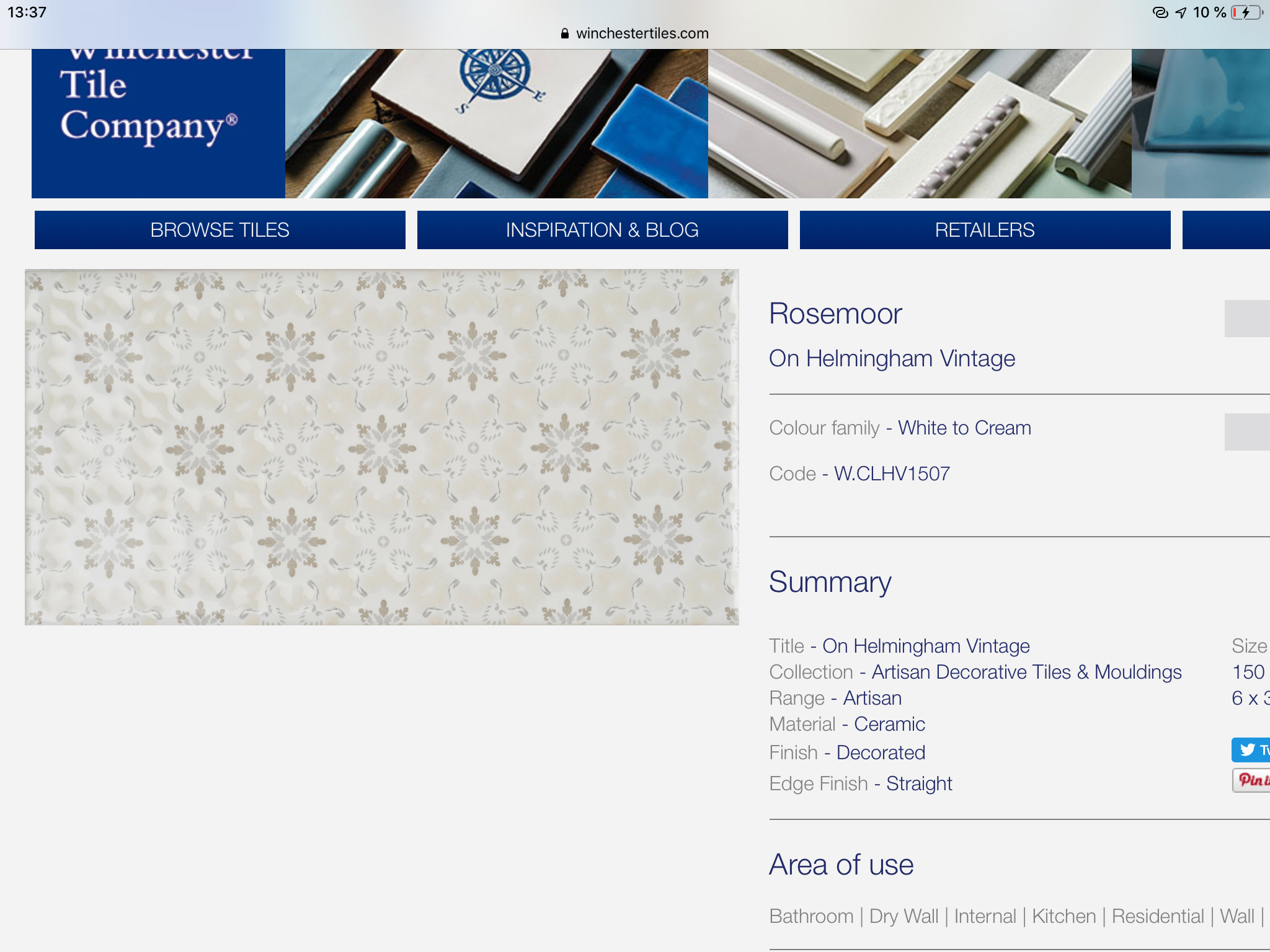Tap the personal hotspot link icon
1270x952 pixels.
coord(1160,12)
